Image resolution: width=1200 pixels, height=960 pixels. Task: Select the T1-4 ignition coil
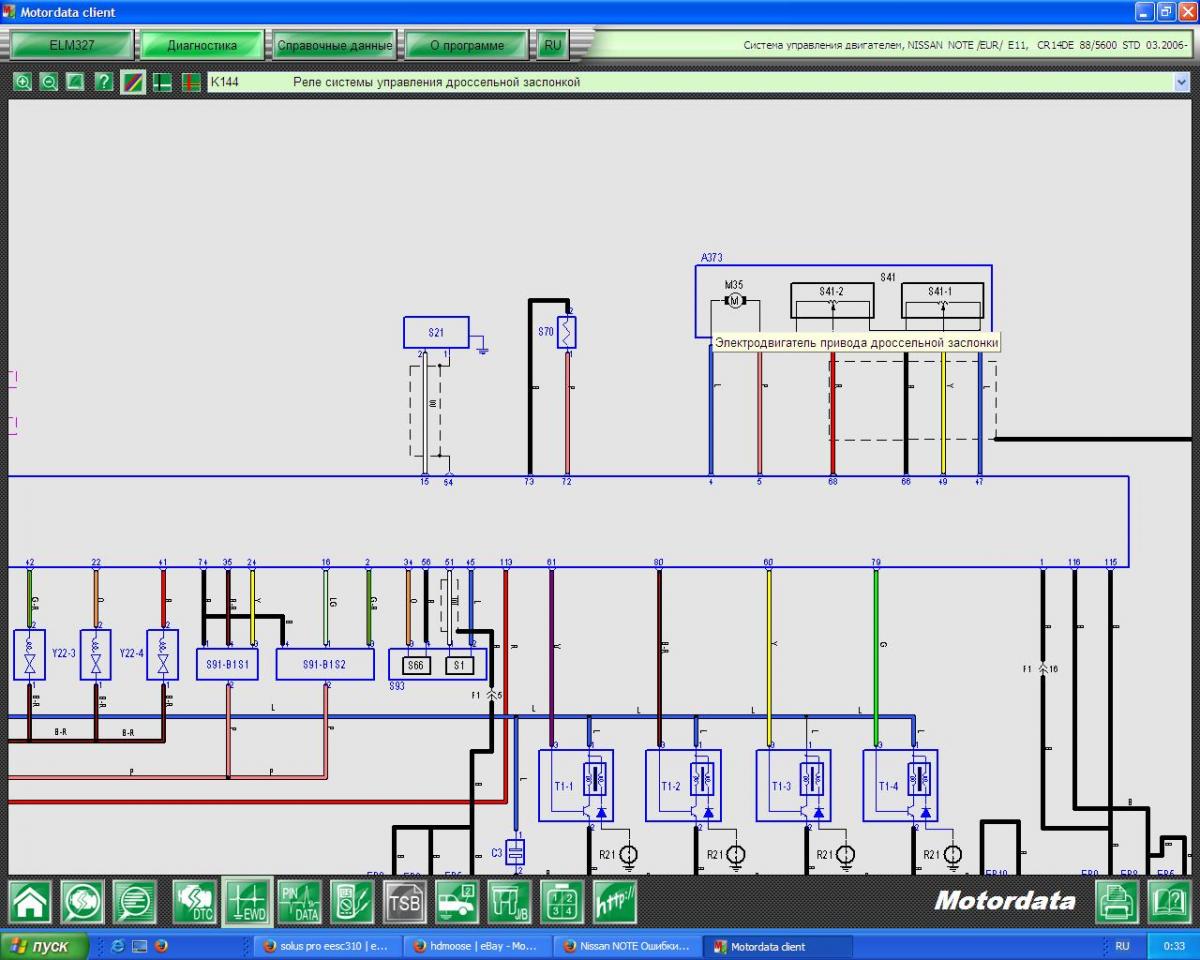click(x=900, y=785)
